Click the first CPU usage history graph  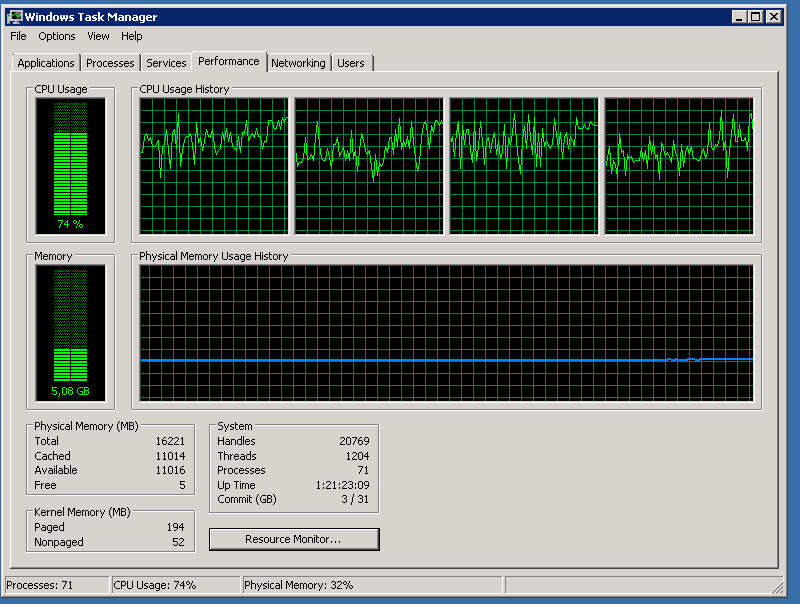pos(214,166)
